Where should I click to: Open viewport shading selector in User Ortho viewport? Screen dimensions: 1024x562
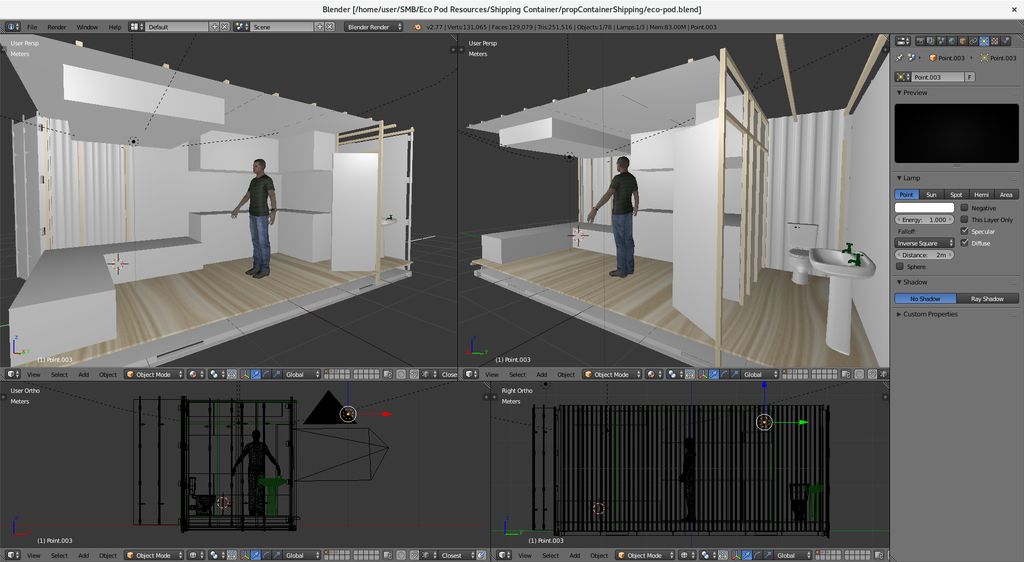tap(196, 555)
